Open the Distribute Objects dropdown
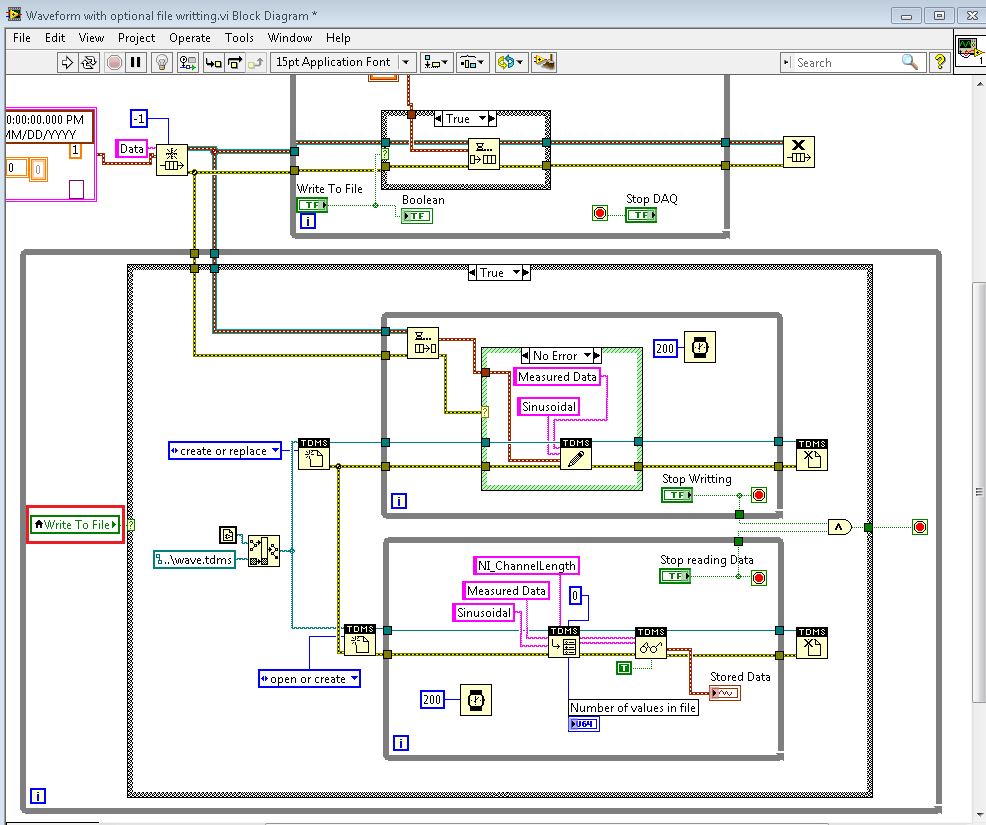Viewport: 986px width, 825px height. [472, 62]
